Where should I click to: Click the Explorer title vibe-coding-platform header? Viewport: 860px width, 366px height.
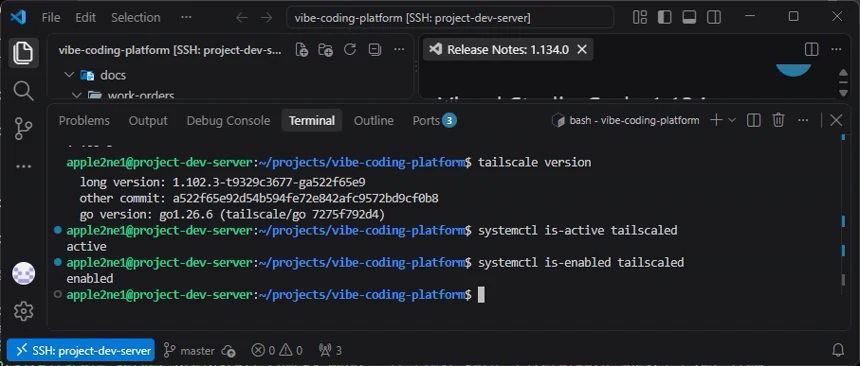(170, 50)
